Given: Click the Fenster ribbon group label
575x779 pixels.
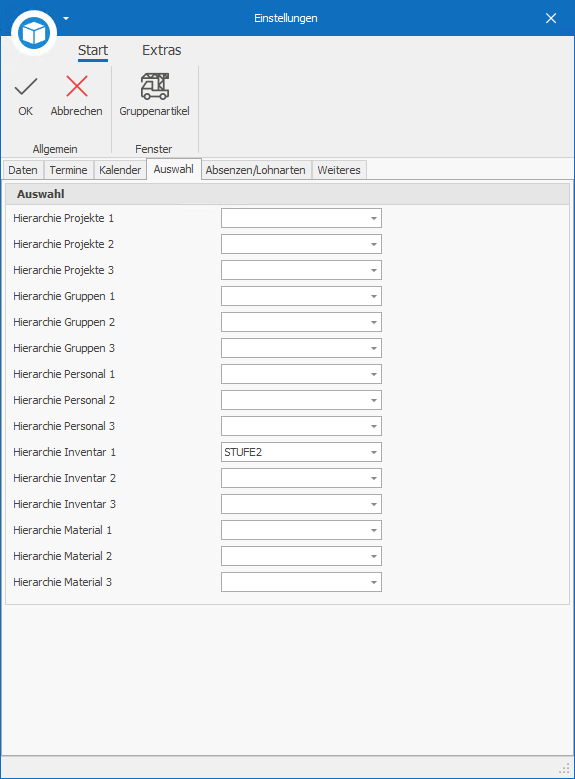Looking at the screenshot, I should click(x=154, y=149).
